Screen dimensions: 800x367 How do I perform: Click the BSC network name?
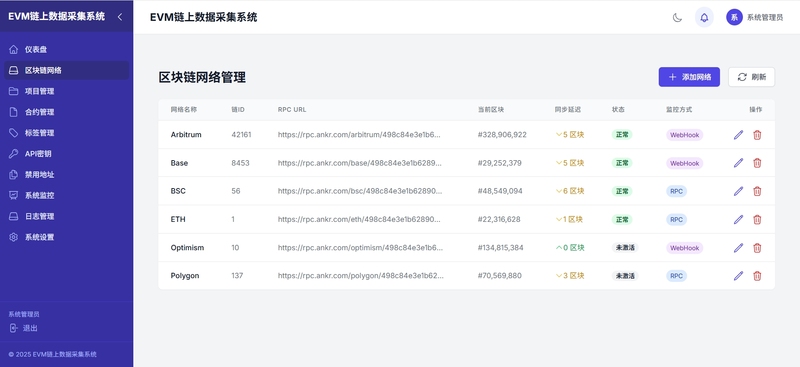178,191
